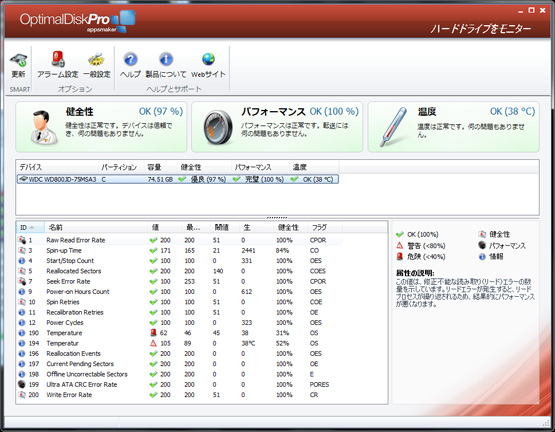Screen dimensions: 555x432
Task: Click the 名前 column header
Action: [x=96, y=227]
